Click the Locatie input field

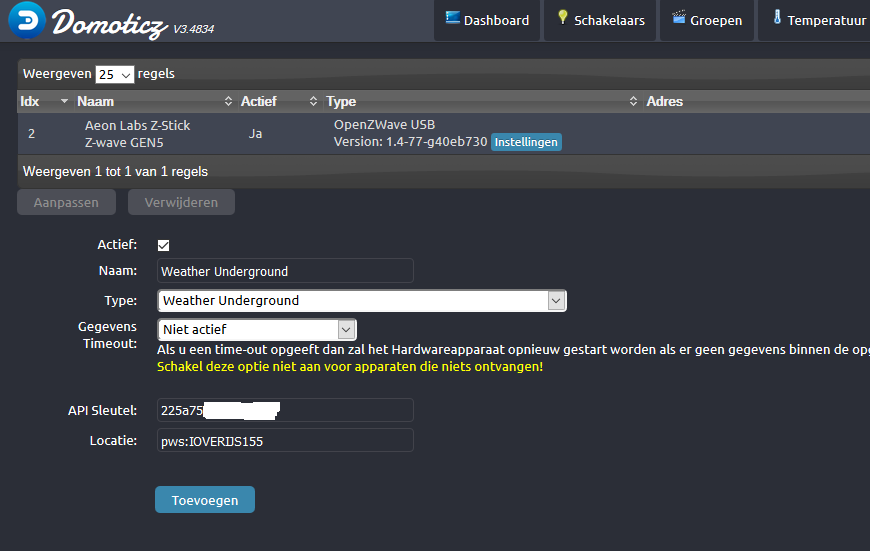pyautogui.click(x=285, y=441)
